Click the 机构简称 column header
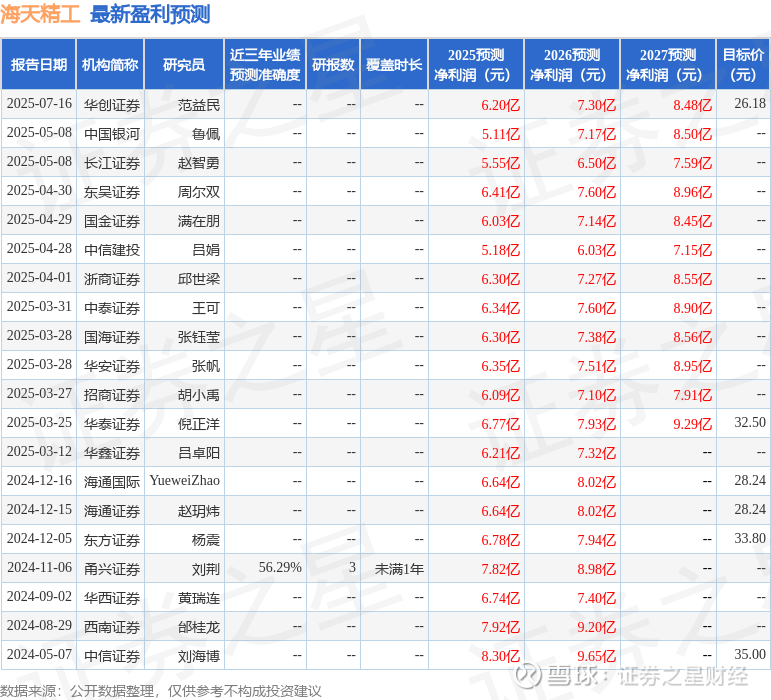 tap(110, 64)
